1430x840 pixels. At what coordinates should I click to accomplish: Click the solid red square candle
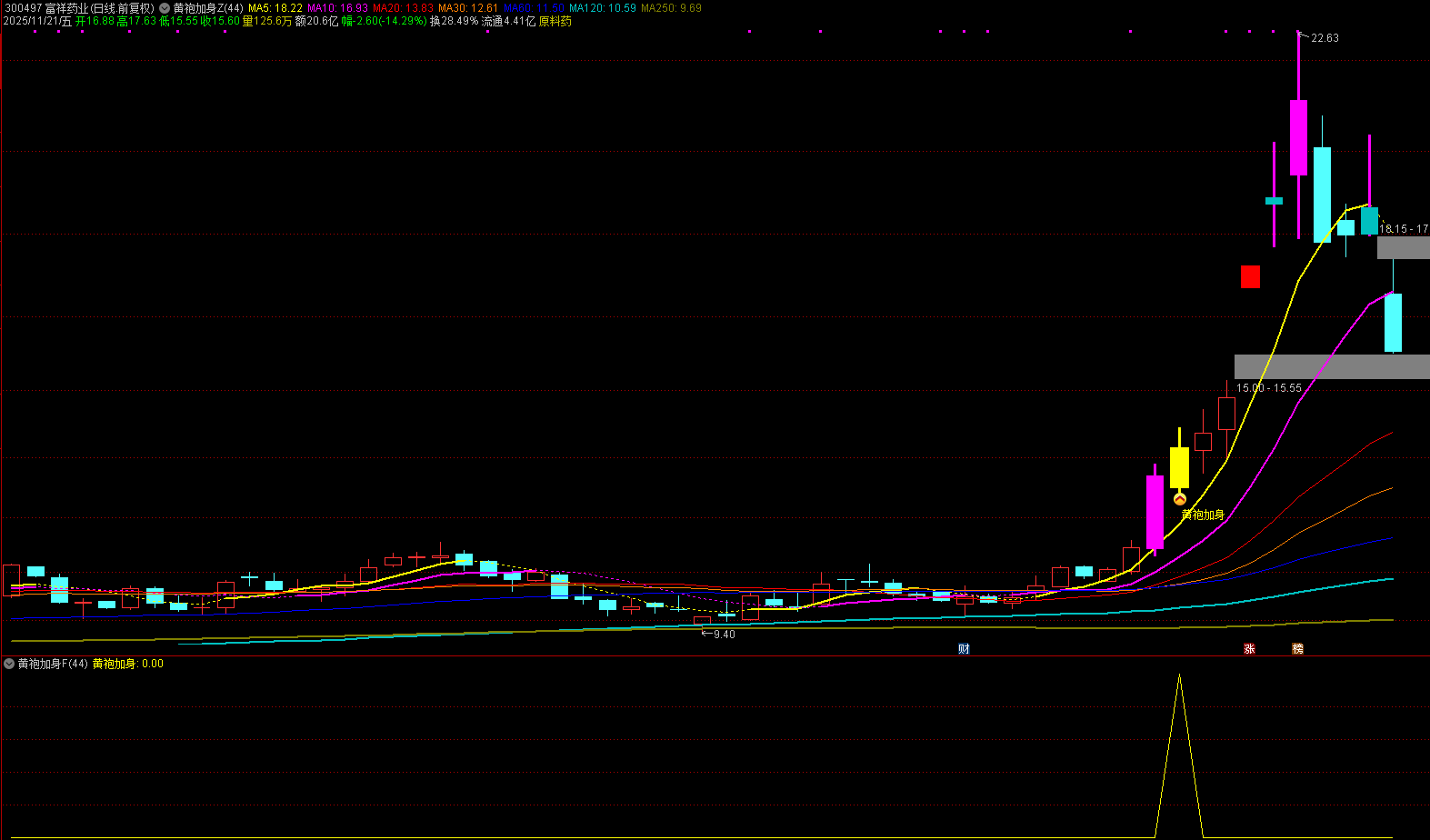click(x=1250, y=276)
